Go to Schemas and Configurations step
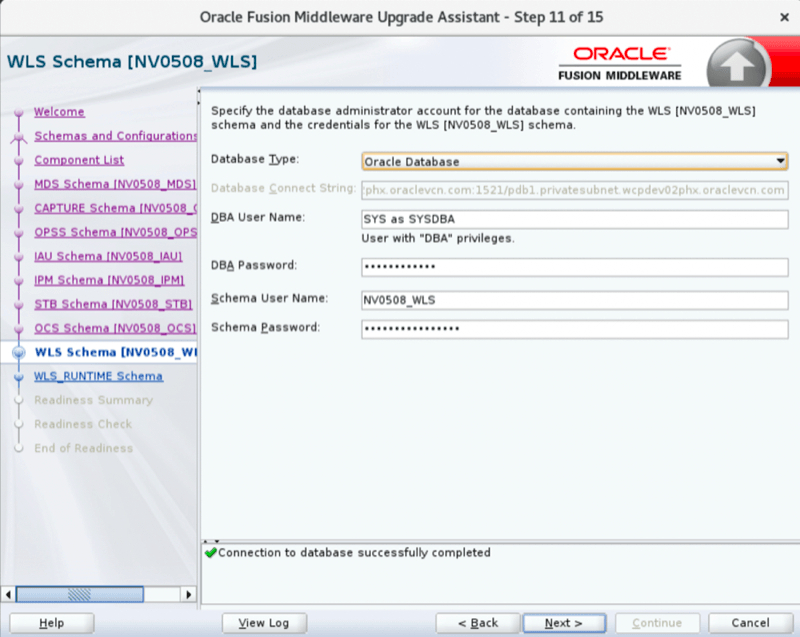The width and height of the screenshot is (800, 637). [x=115, y=136]
